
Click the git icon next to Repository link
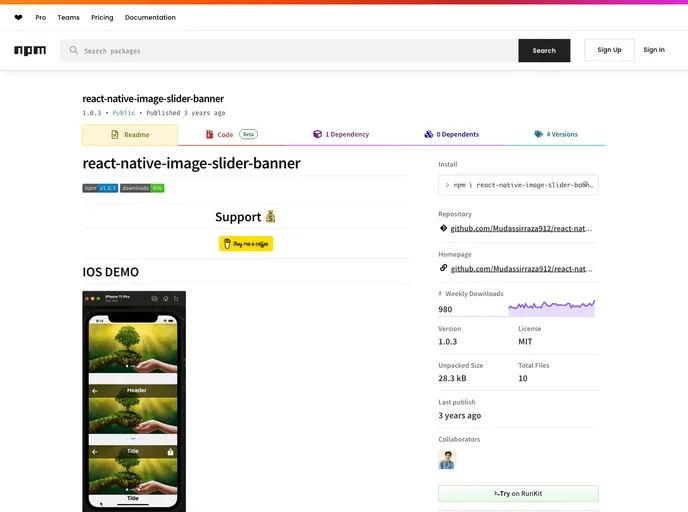[x=443, y=228]
